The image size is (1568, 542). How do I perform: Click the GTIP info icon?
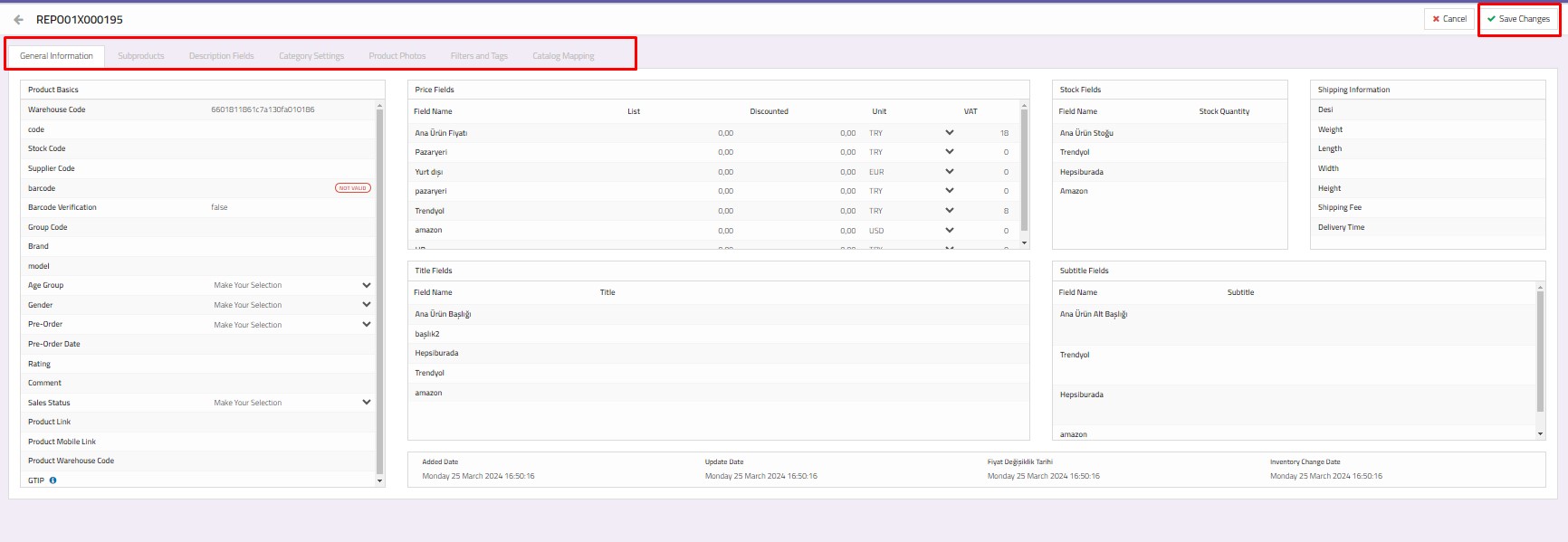(53, 480)
